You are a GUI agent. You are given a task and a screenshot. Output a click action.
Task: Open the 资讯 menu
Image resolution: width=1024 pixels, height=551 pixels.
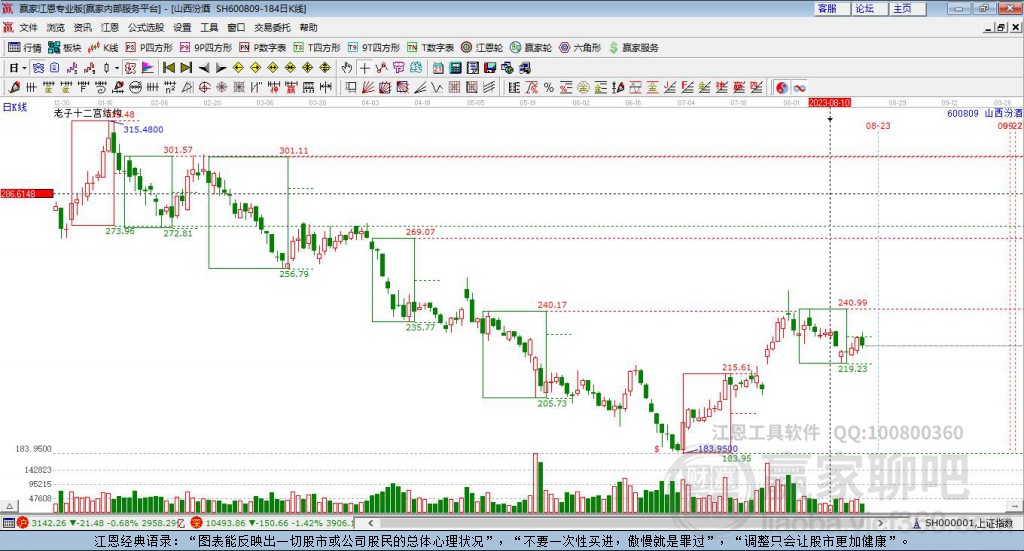(x=82, y=27)
